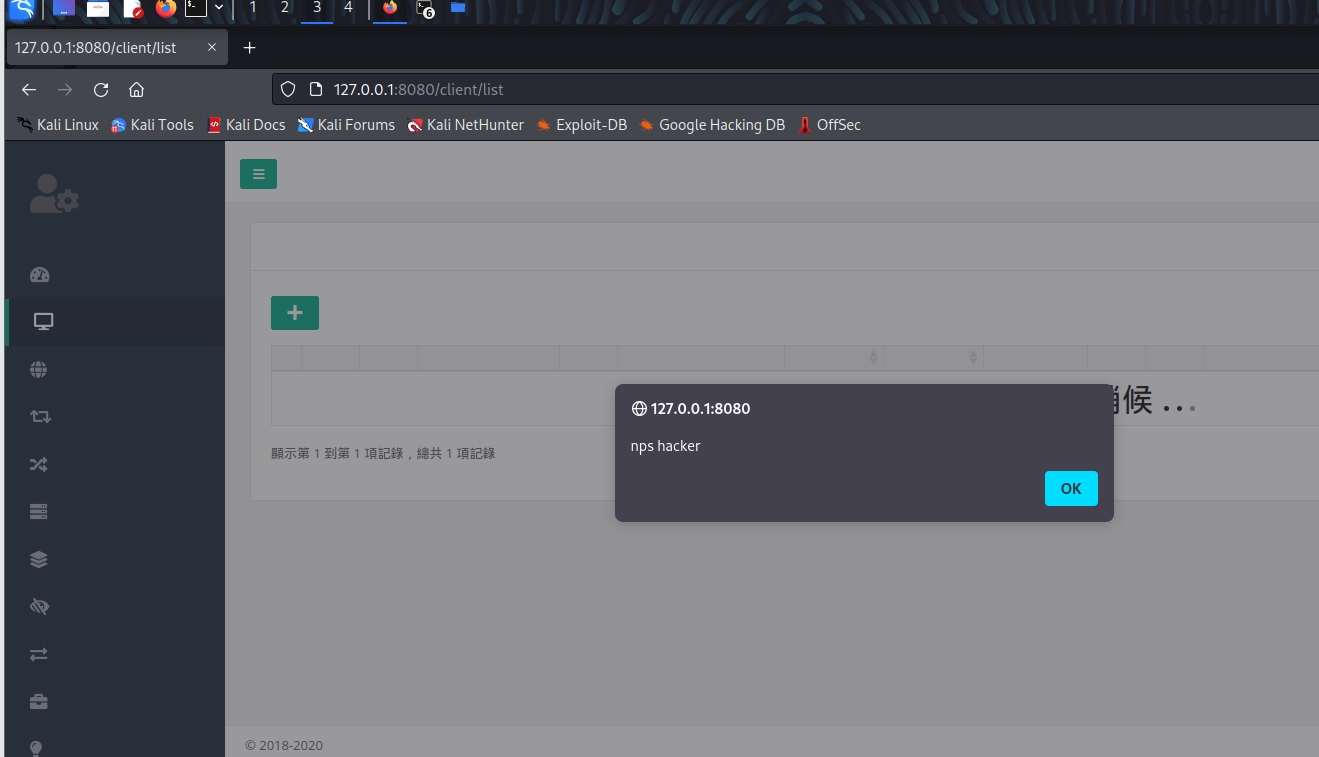Open the server-stack HTTP proxy icon
The image size is (1319, 757).
[x=39, y=512]
